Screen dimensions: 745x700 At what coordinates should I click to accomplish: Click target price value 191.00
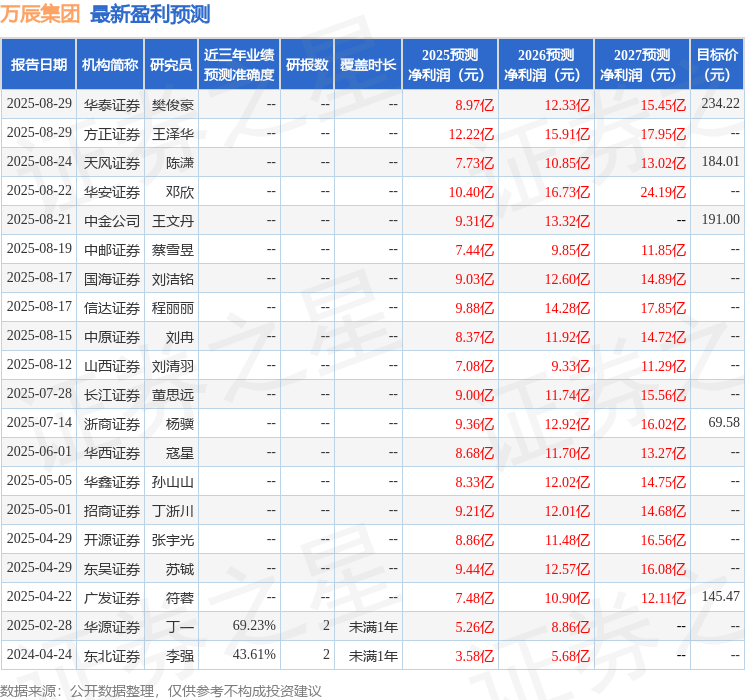720,219
